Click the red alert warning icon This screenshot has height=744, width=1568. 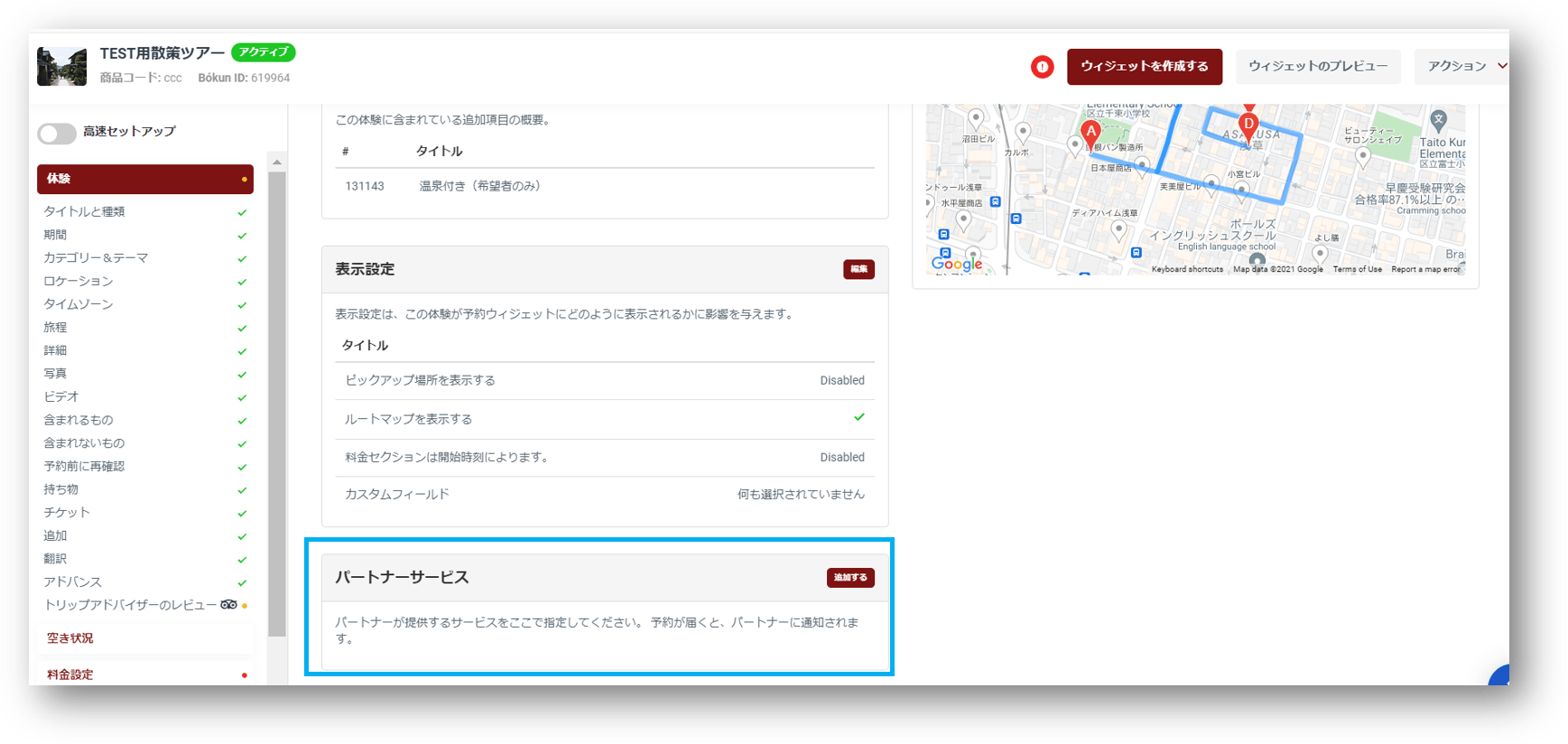point(1042,67)
